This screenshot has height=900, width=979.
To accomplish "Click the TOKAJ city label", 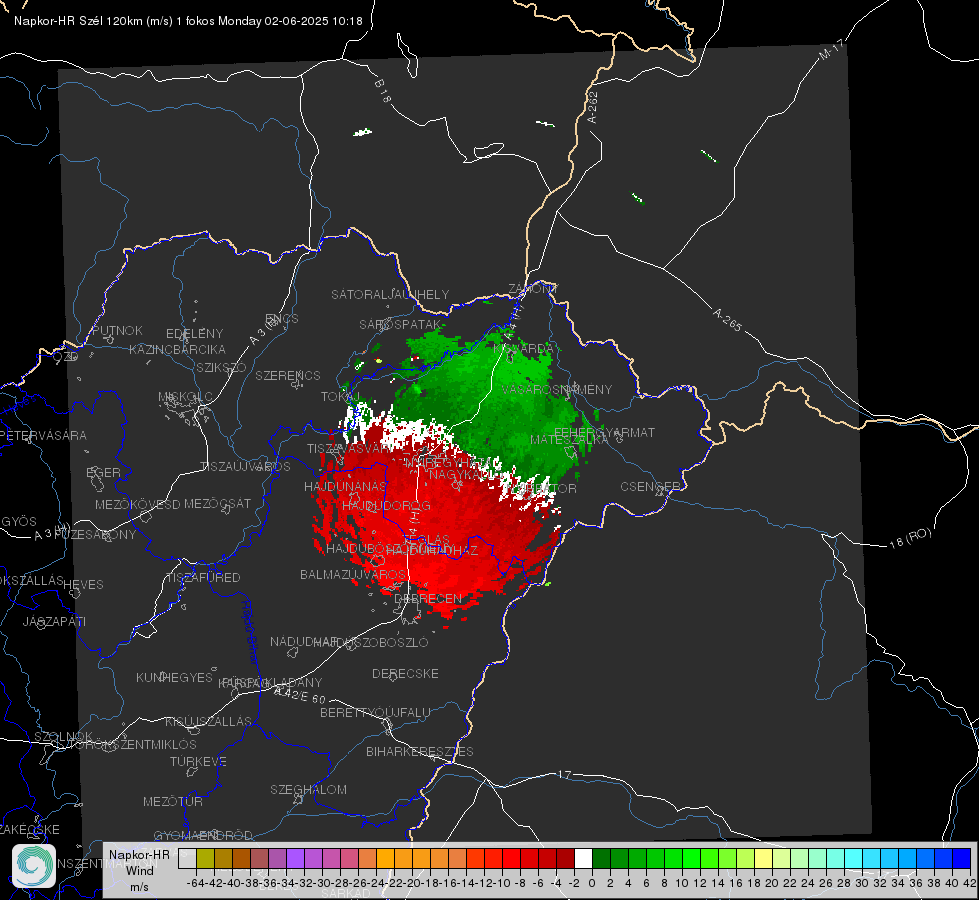I will [x=341, y=397].
